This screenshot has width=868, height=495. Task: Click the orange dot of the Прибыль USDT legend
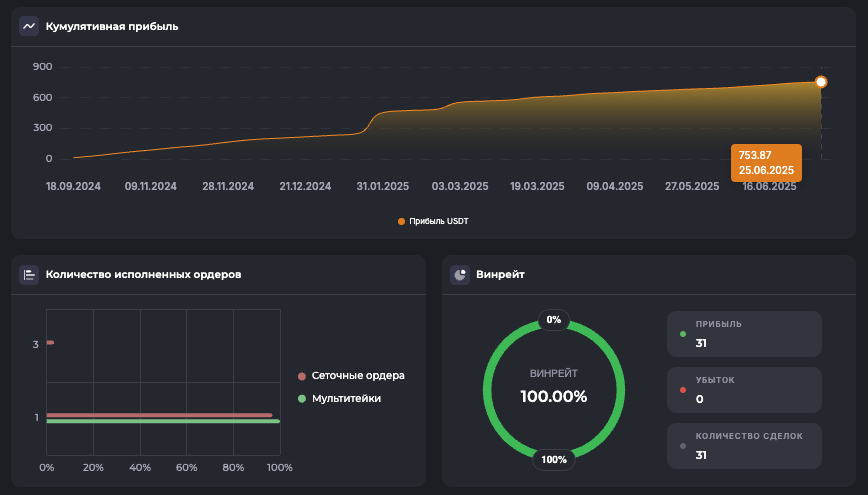click(x=402, y=221)
